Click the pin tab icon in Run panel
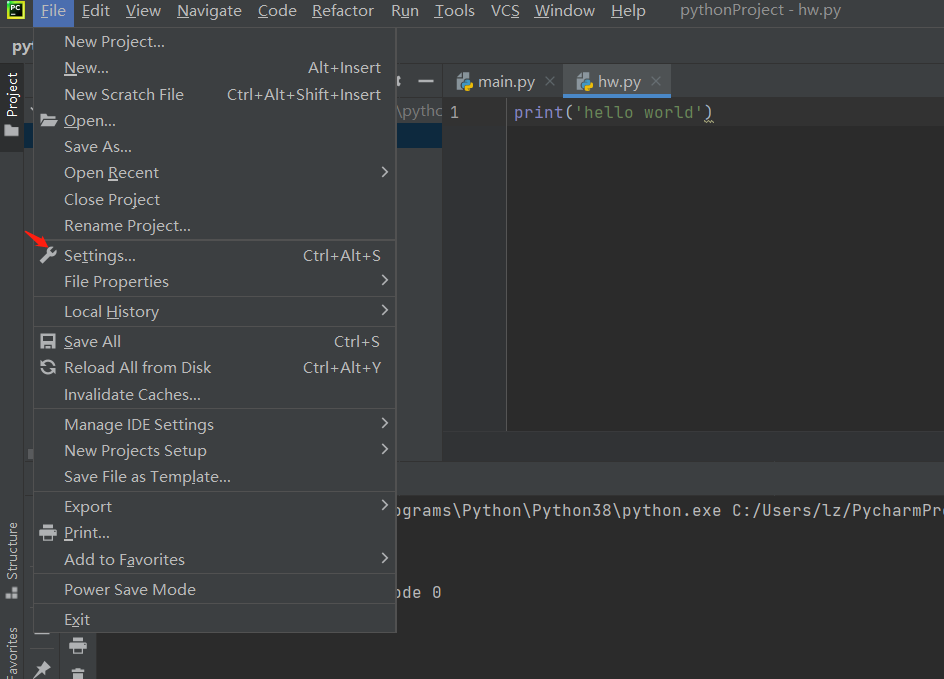Screen dimensions: 944x679 coord(42,669)
